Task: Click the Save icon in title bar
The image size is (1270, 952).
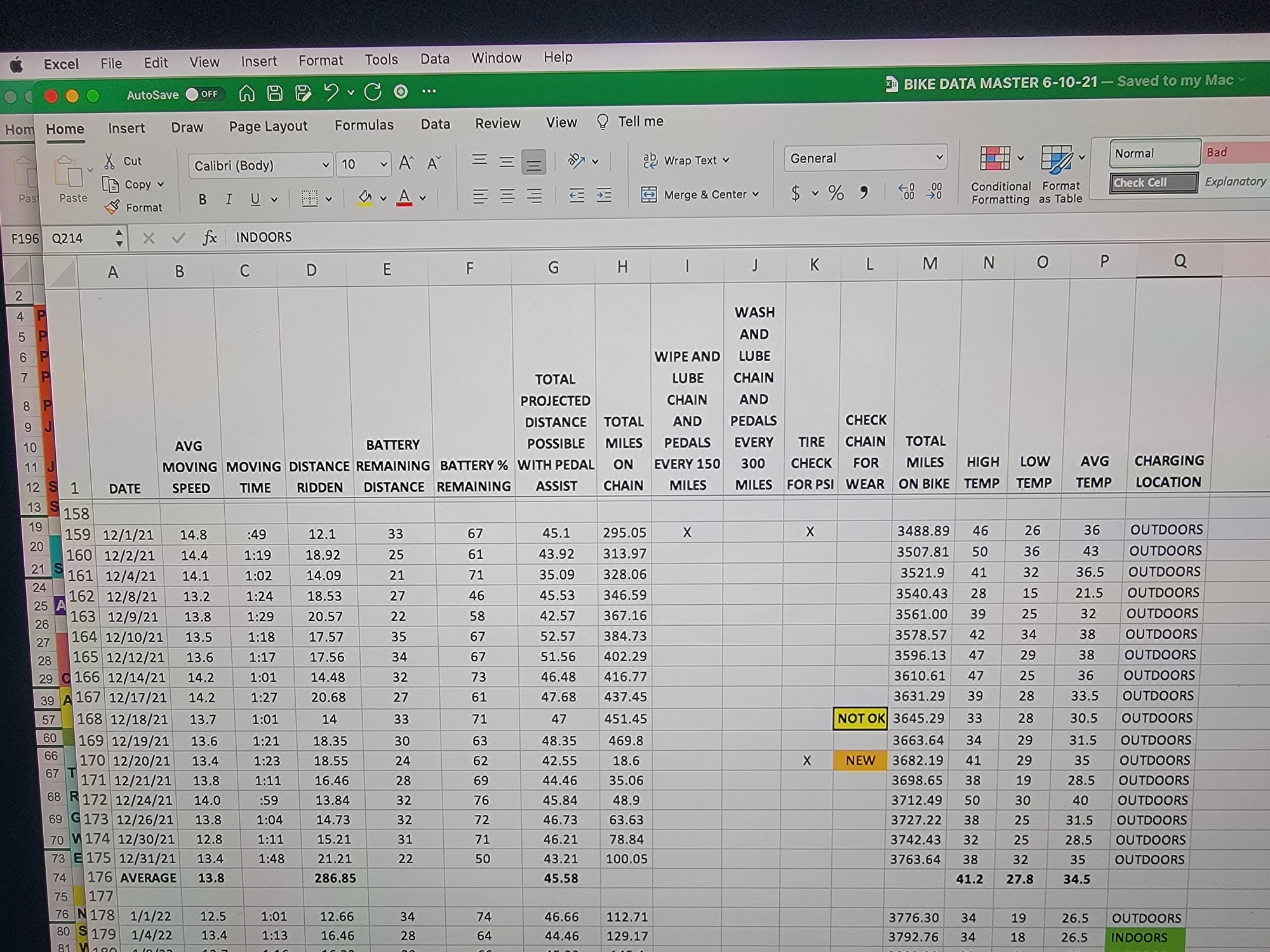Action: click(275, 93)
